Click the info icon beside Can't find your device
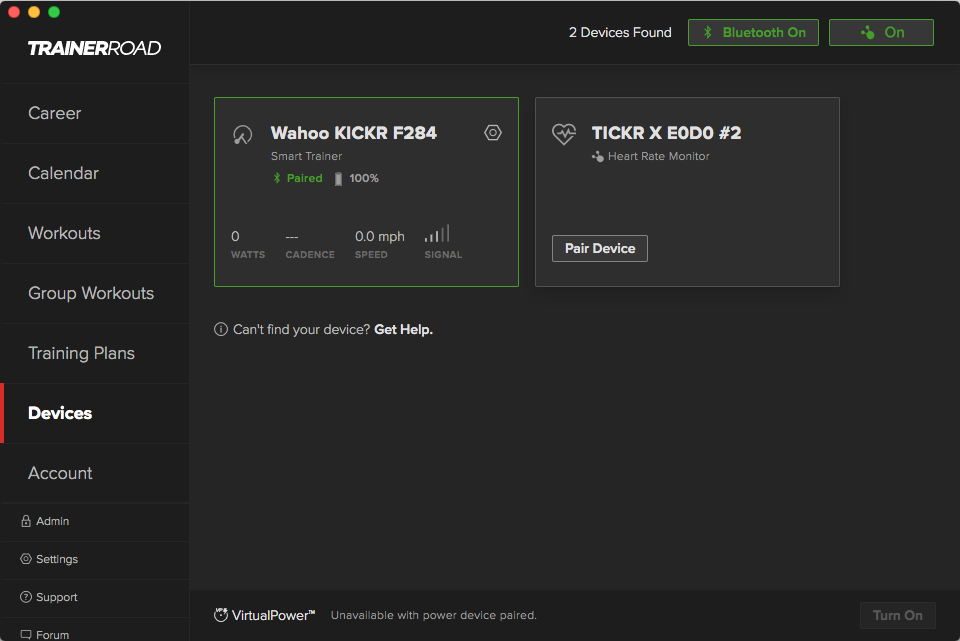 click(220, 329)
